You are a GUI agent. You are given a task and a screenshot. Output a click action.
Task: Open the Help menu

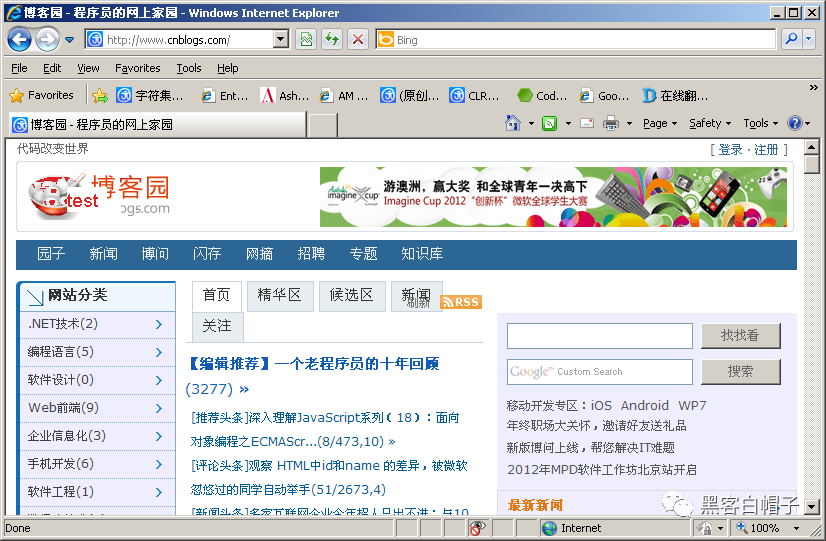(x=228, y=68)
